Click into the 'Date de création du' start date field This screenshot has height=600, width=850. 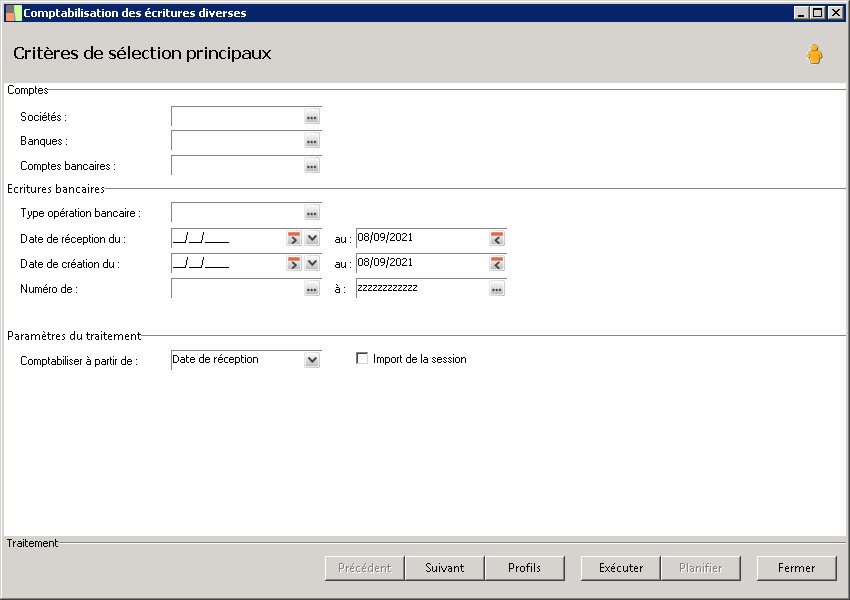(228, 263)
